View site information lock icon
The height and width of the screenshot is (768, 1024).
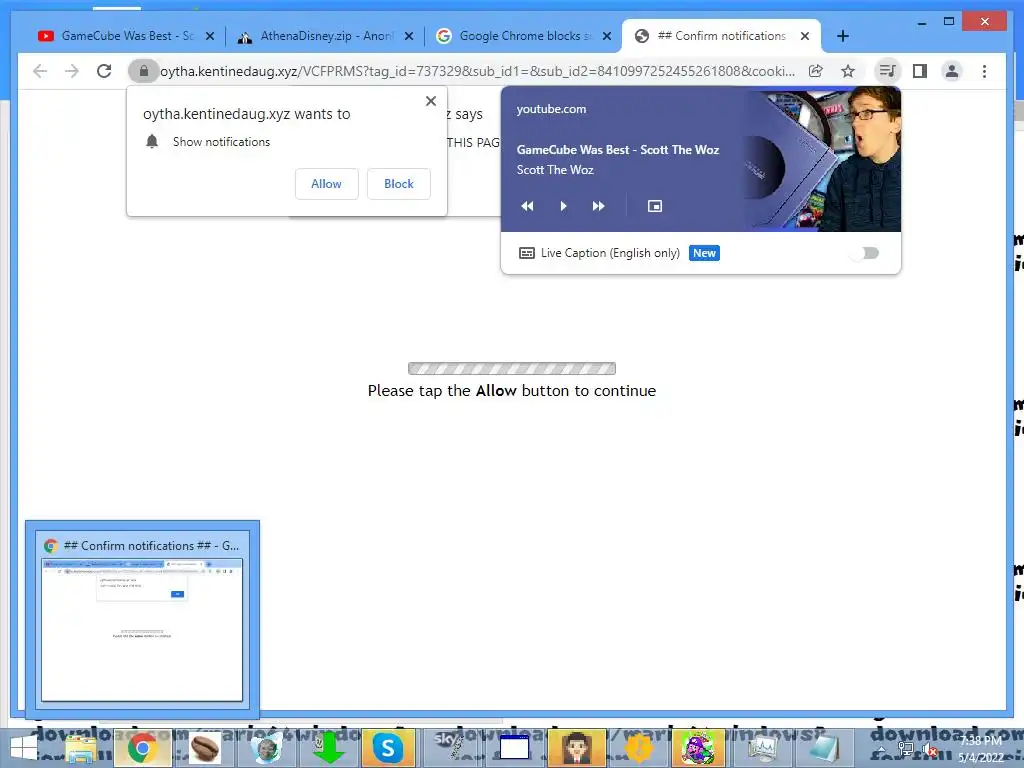[144, 71]
